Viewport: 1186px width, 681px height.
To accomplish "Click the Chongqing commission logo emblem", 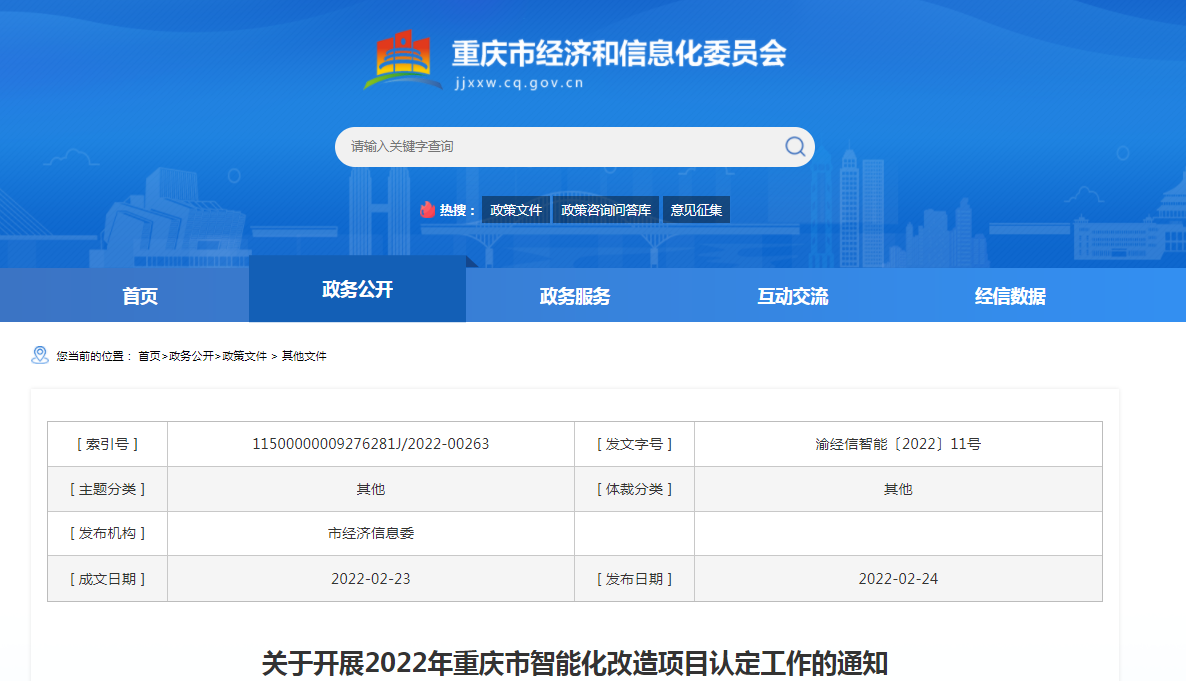I will click(402, 60).
